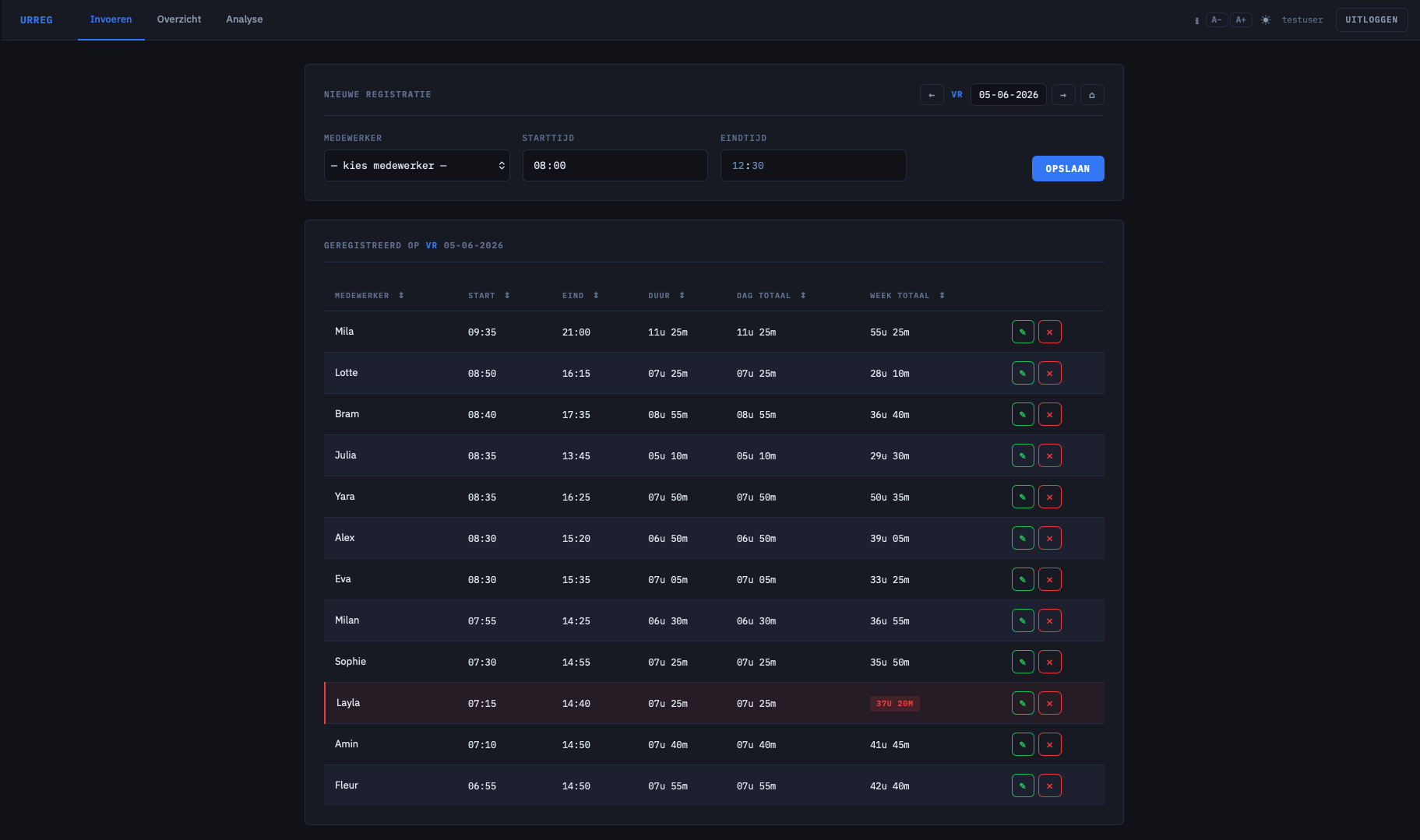
Task: Edit Sophie's registration
Action: click(1023, 662)
